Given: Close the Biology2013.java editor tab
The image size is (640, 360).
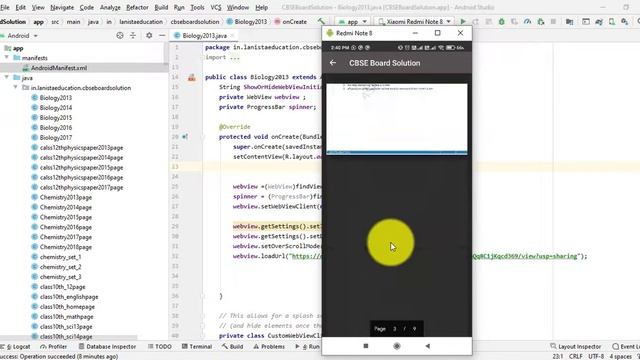Looking at the screenshot, I should pos(232,36).
